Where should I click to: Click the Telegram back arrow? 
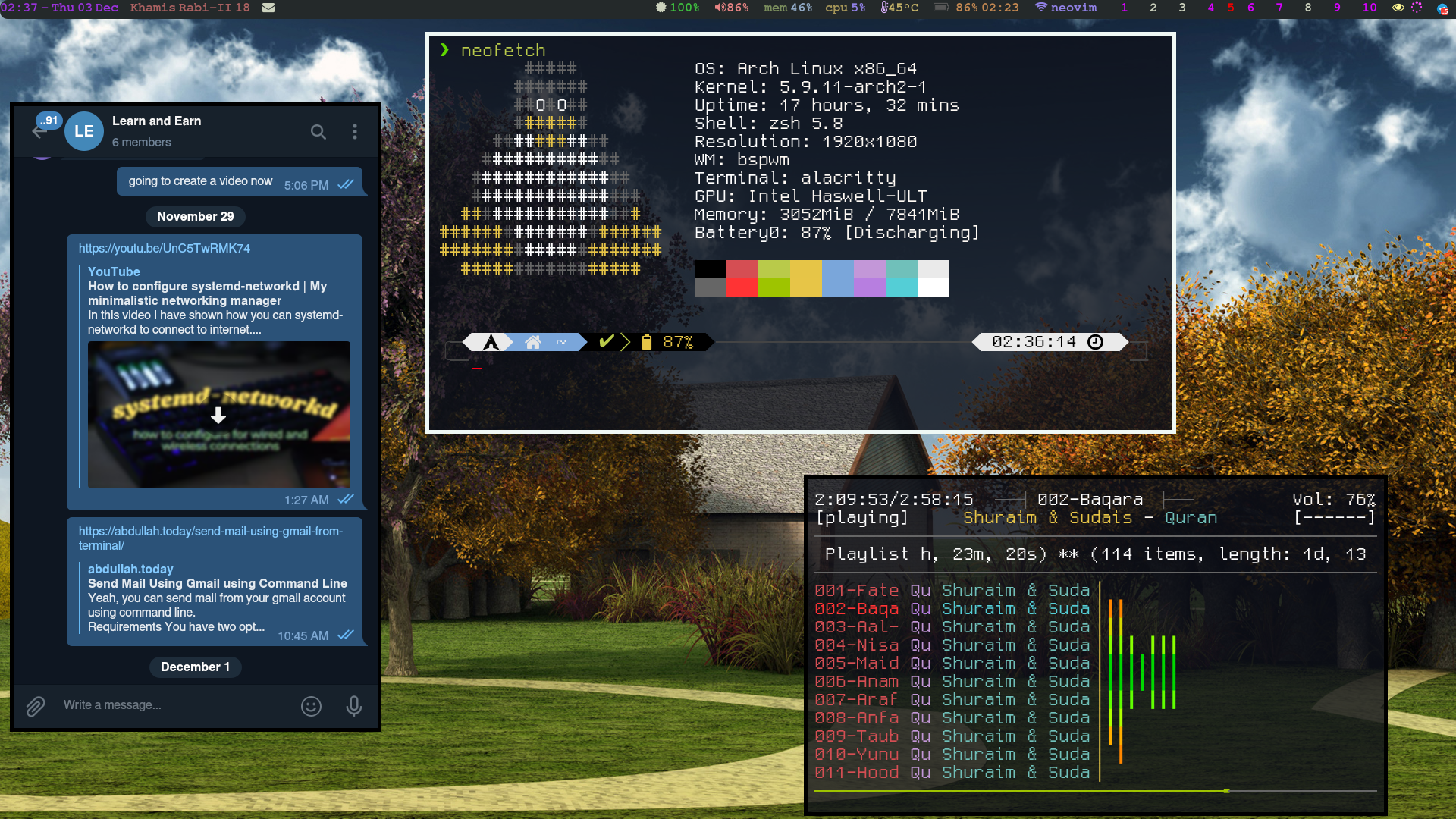(x=39, y=132)
